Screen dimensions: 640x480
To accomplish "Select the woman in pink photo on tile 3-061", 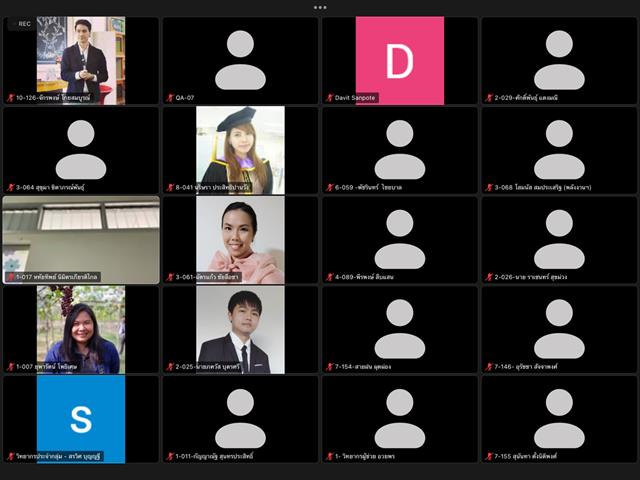I will pos(240,240).
